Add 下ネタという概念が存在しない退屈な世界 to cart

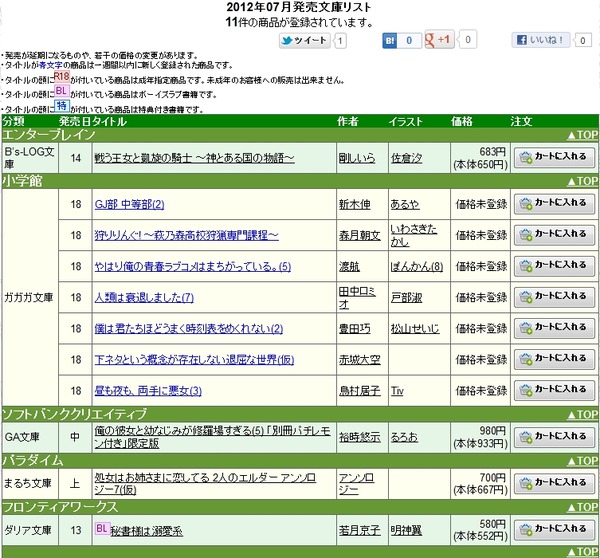pyautogui.click(x=554, y=359)
